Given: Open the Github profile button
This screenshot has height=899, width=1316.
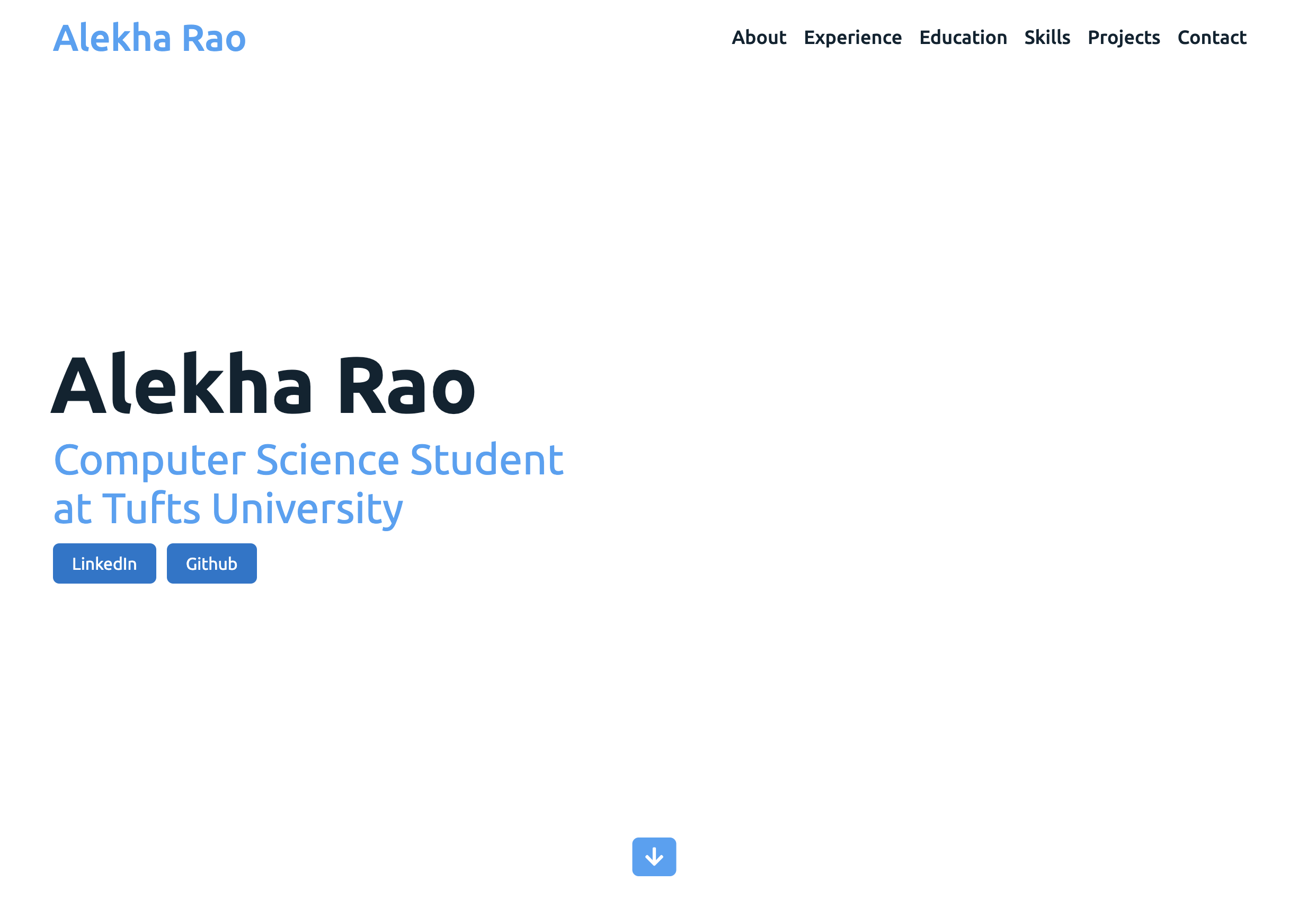Looking at the screenshot, I should [211, 563].
